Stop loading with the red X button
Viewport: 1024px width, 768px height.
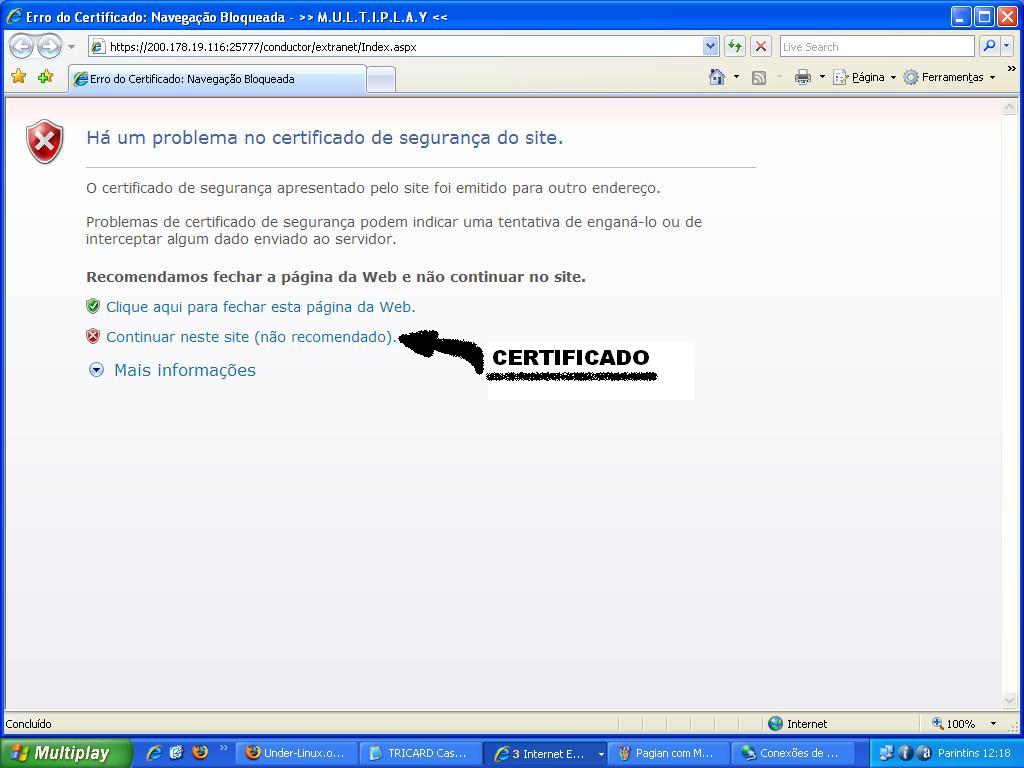[x=761, y=46]
